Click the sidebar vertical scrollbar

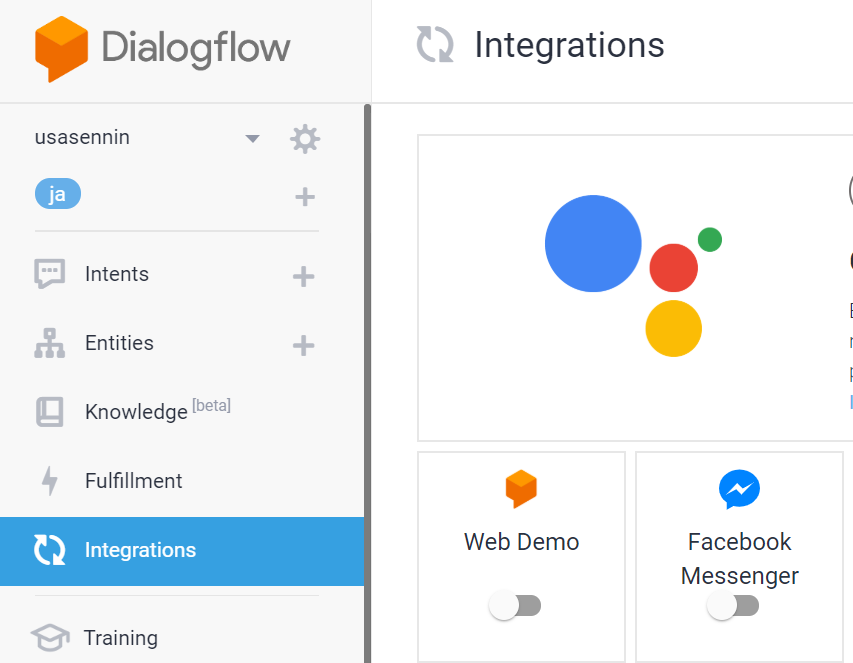[367, 380]
